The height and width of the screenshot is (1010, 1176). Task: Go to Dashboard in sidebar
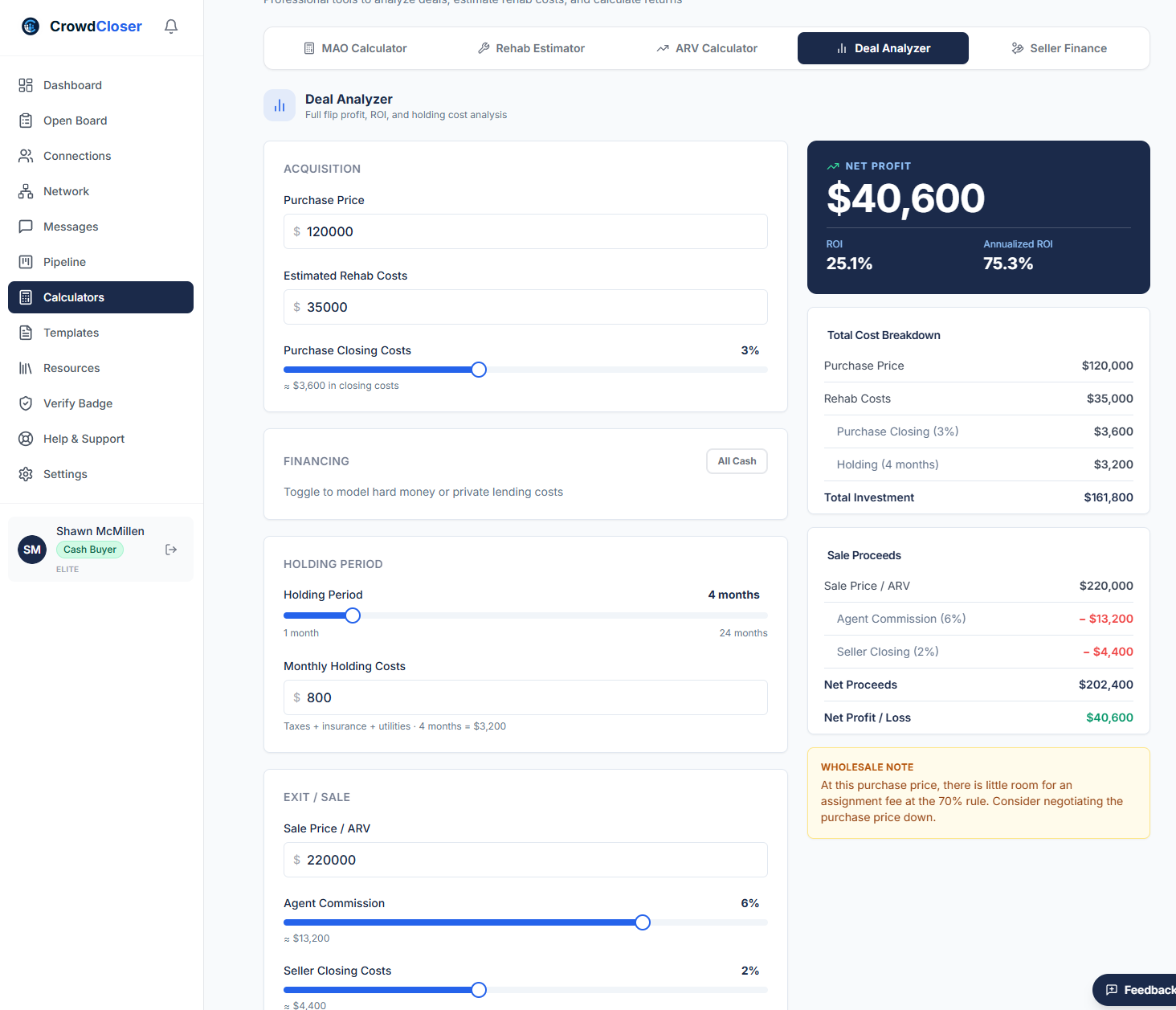pyautogui.click(x=100, y=85)
